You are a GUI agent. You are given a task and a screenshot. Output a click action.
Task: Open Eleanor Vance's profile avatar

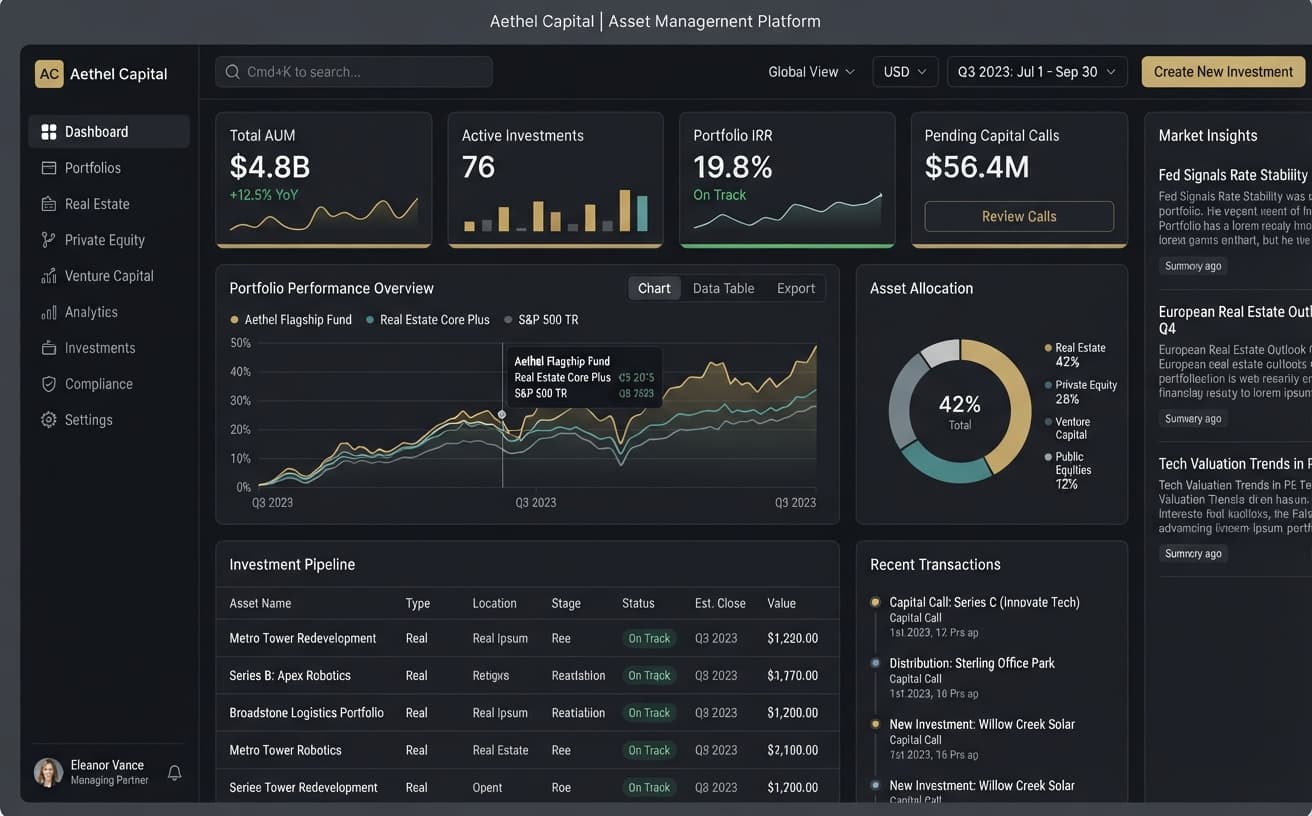pos(48,772)
